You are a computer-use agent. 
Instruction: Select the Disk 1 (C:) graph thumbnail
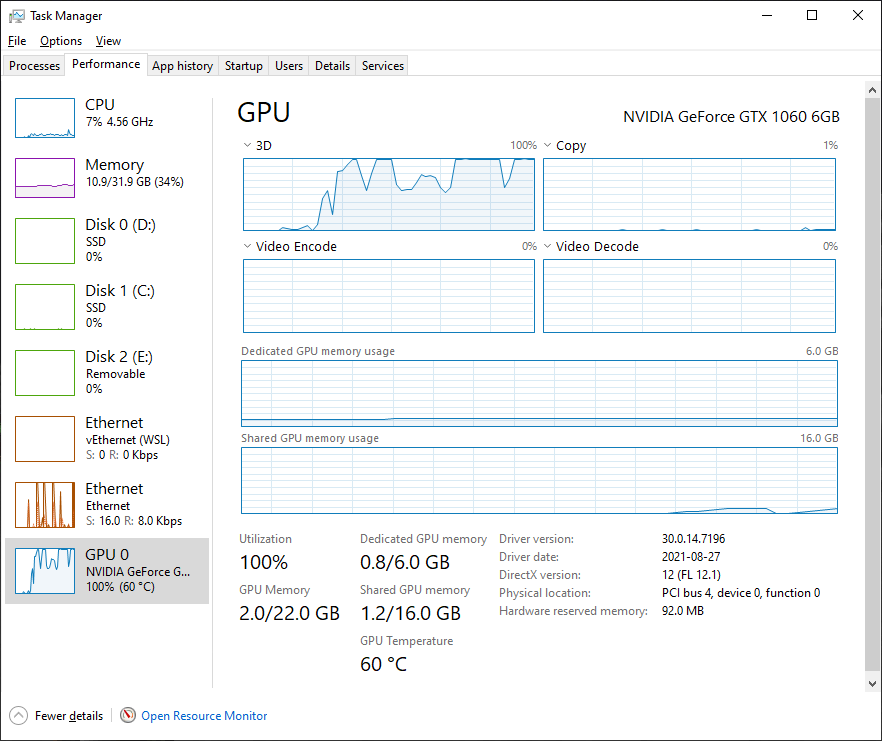point(45,307)
